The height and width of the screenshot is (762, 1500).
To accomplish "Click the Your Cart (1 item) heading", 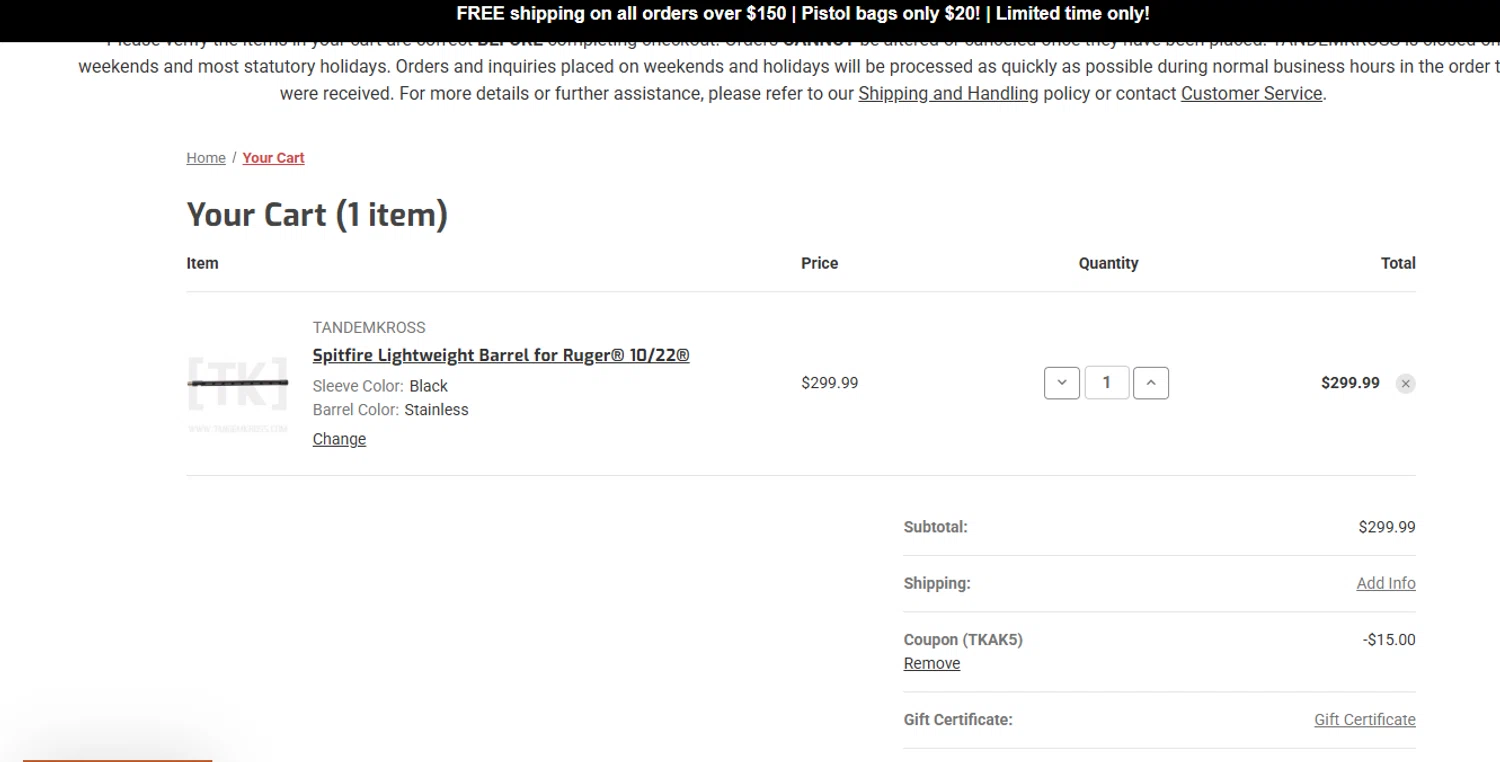I will click(x=317, y=215).
